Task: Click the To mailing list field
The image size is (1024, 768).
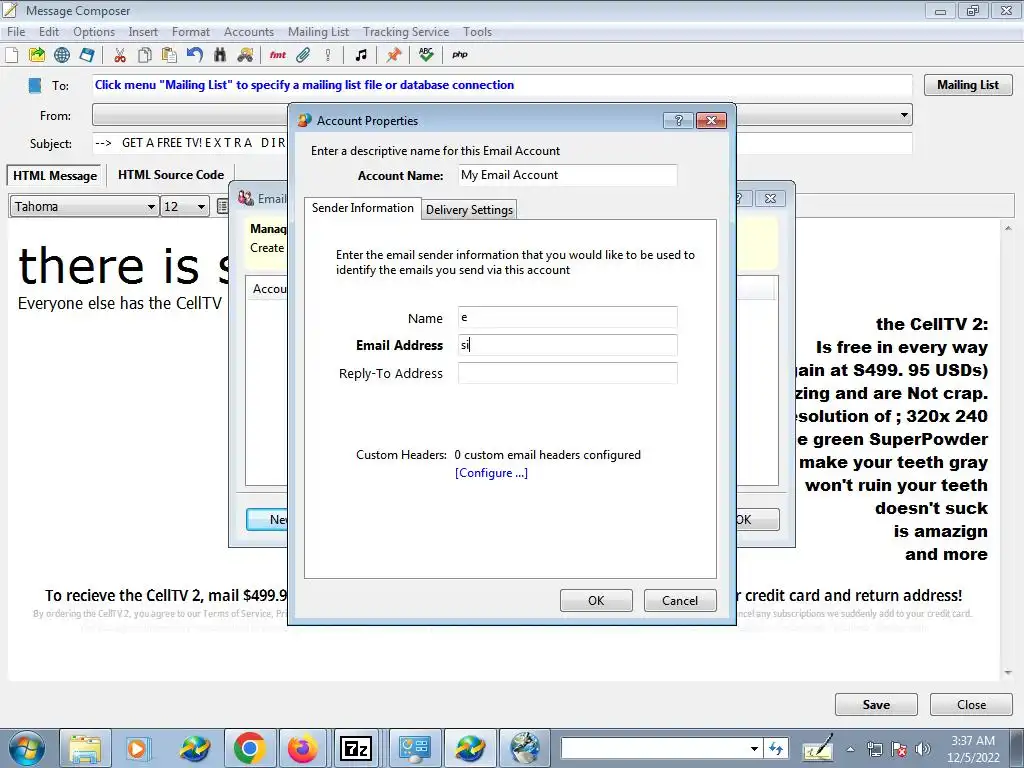Action: tap(502, 85)
